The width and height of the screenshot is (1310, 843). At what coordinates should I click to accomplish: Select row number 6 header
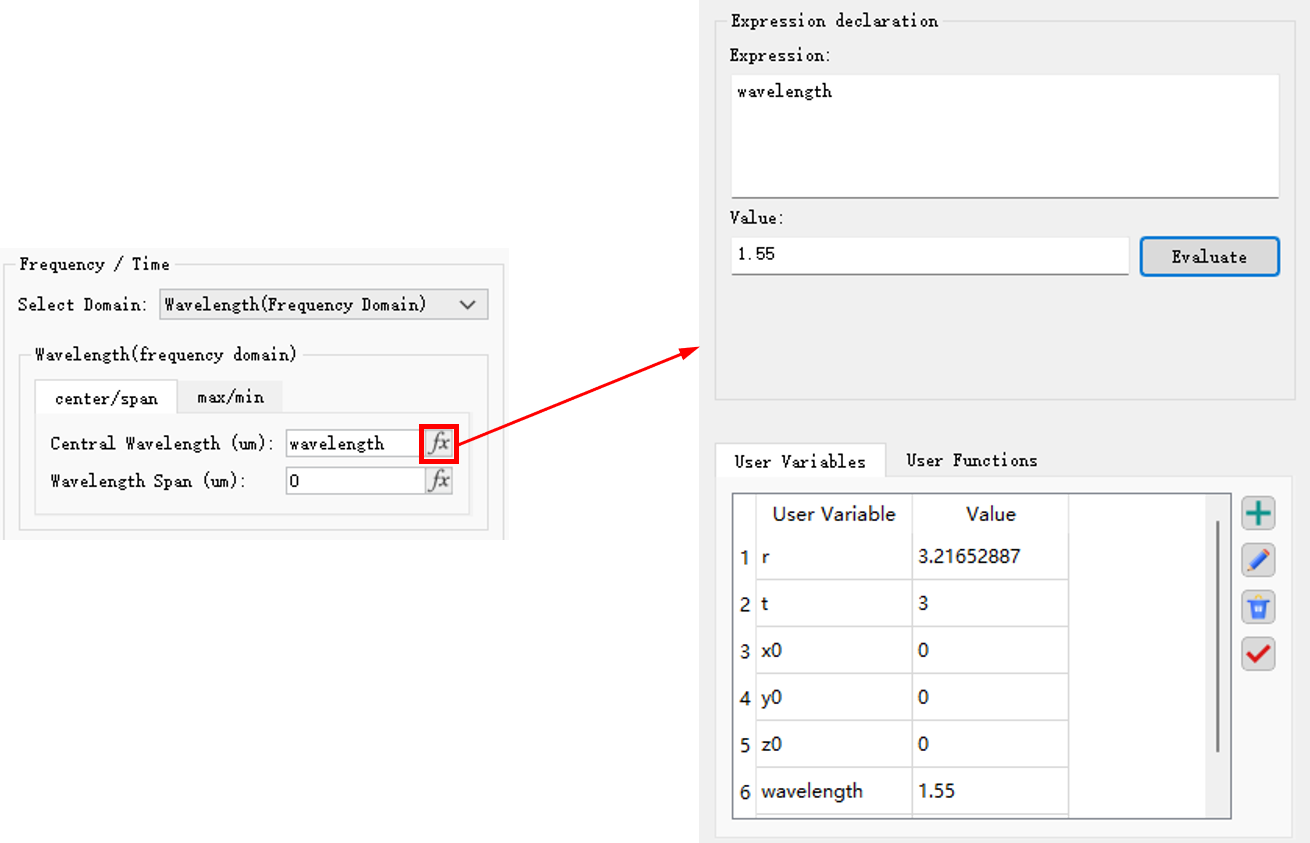click(x=744, y=791)
